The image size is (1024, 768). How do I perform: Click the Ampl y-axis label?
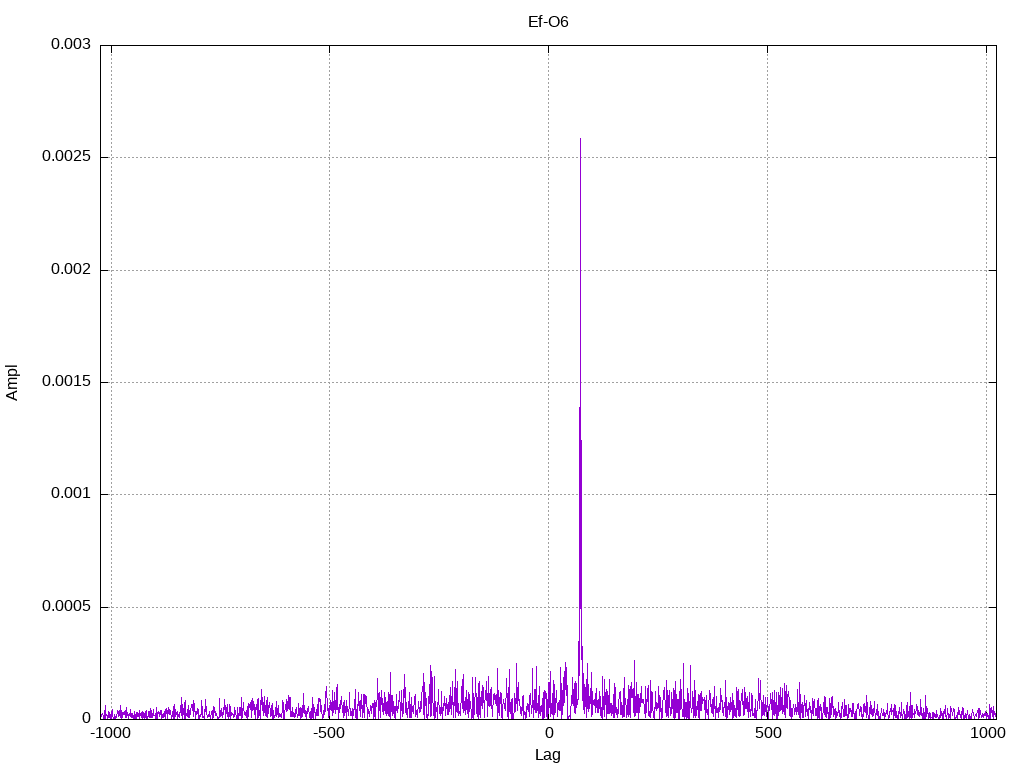(12, 383)
